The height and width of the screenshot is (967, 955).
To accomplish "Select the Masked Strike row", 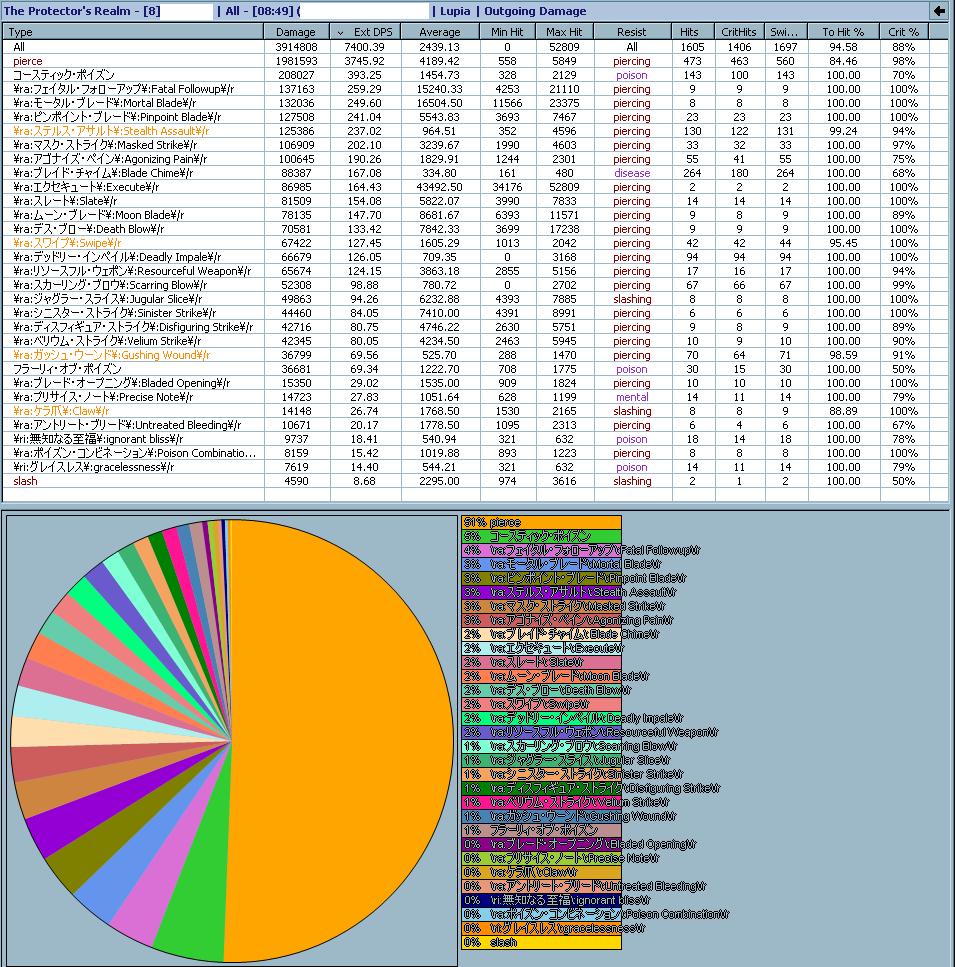I will [x=475, y=145].
